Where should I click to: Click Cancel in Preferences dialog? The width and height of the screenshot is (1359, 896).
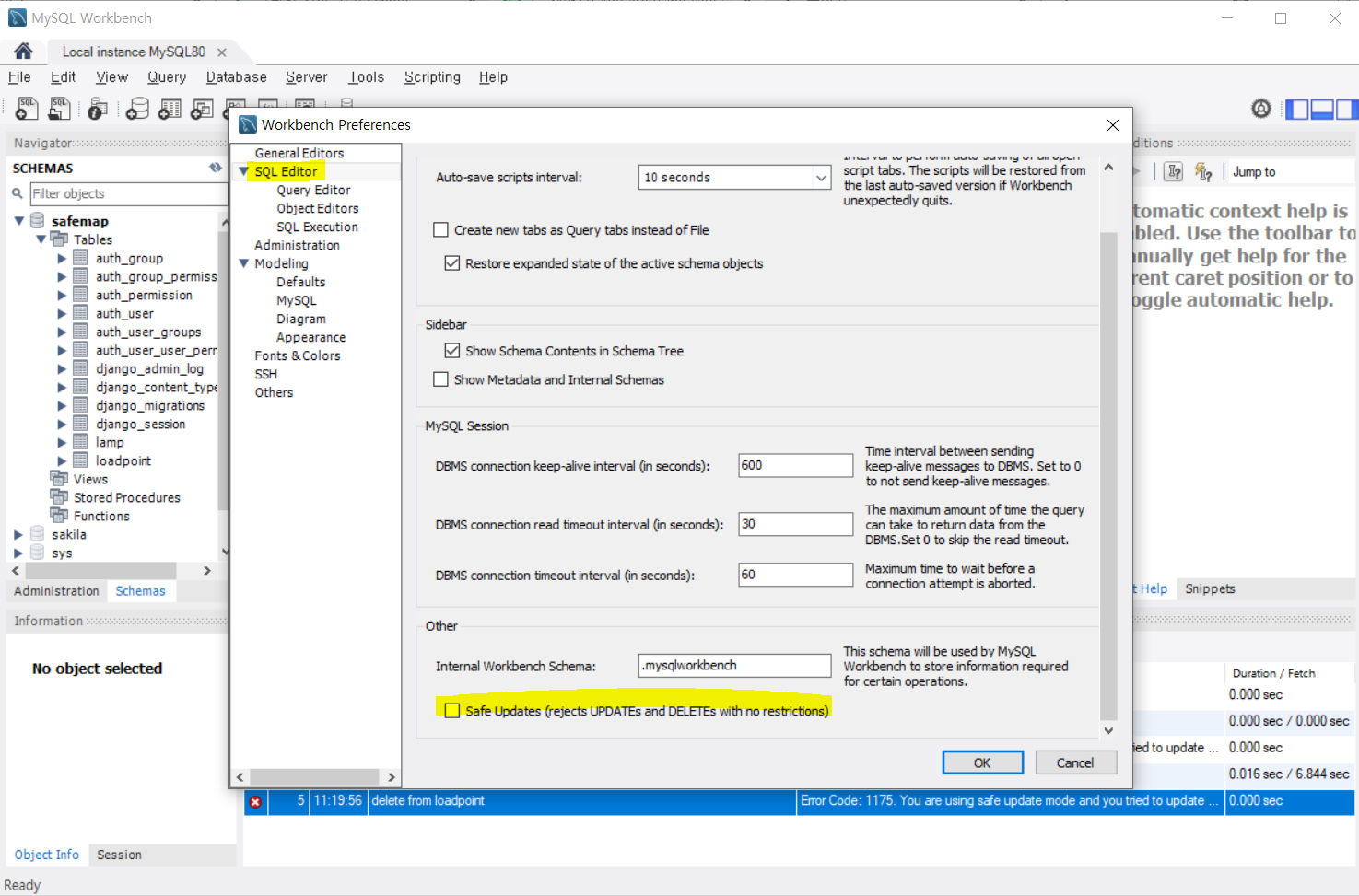(1075, 762)
